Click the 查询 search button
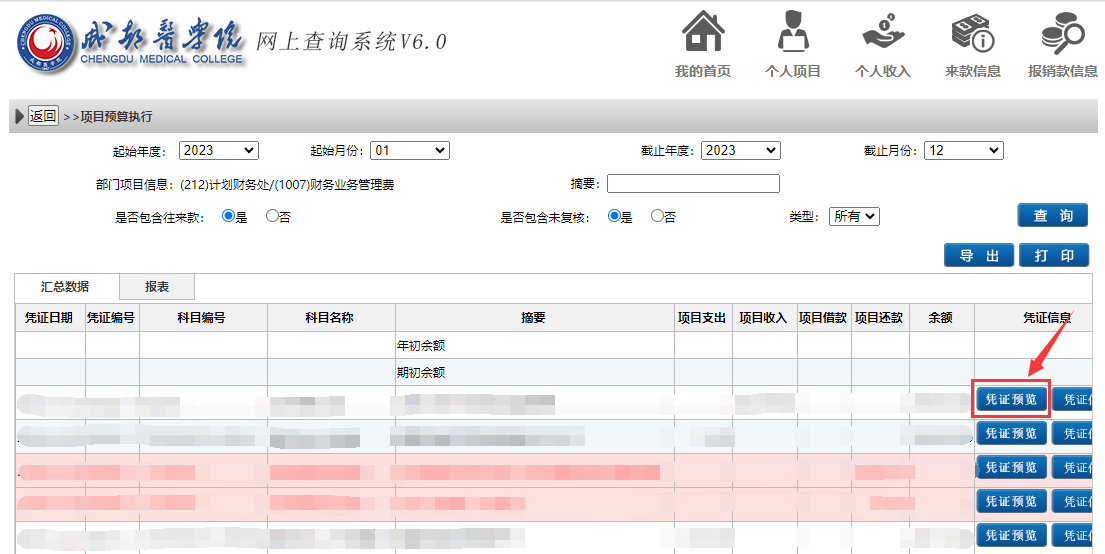This screenshot has height=554, width=1105. 1052,216
